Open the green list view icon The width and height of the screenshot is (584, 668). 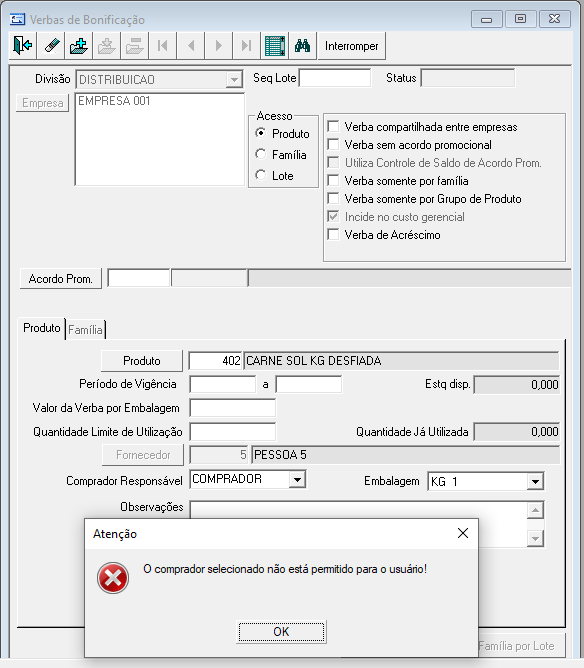point(275,45)
